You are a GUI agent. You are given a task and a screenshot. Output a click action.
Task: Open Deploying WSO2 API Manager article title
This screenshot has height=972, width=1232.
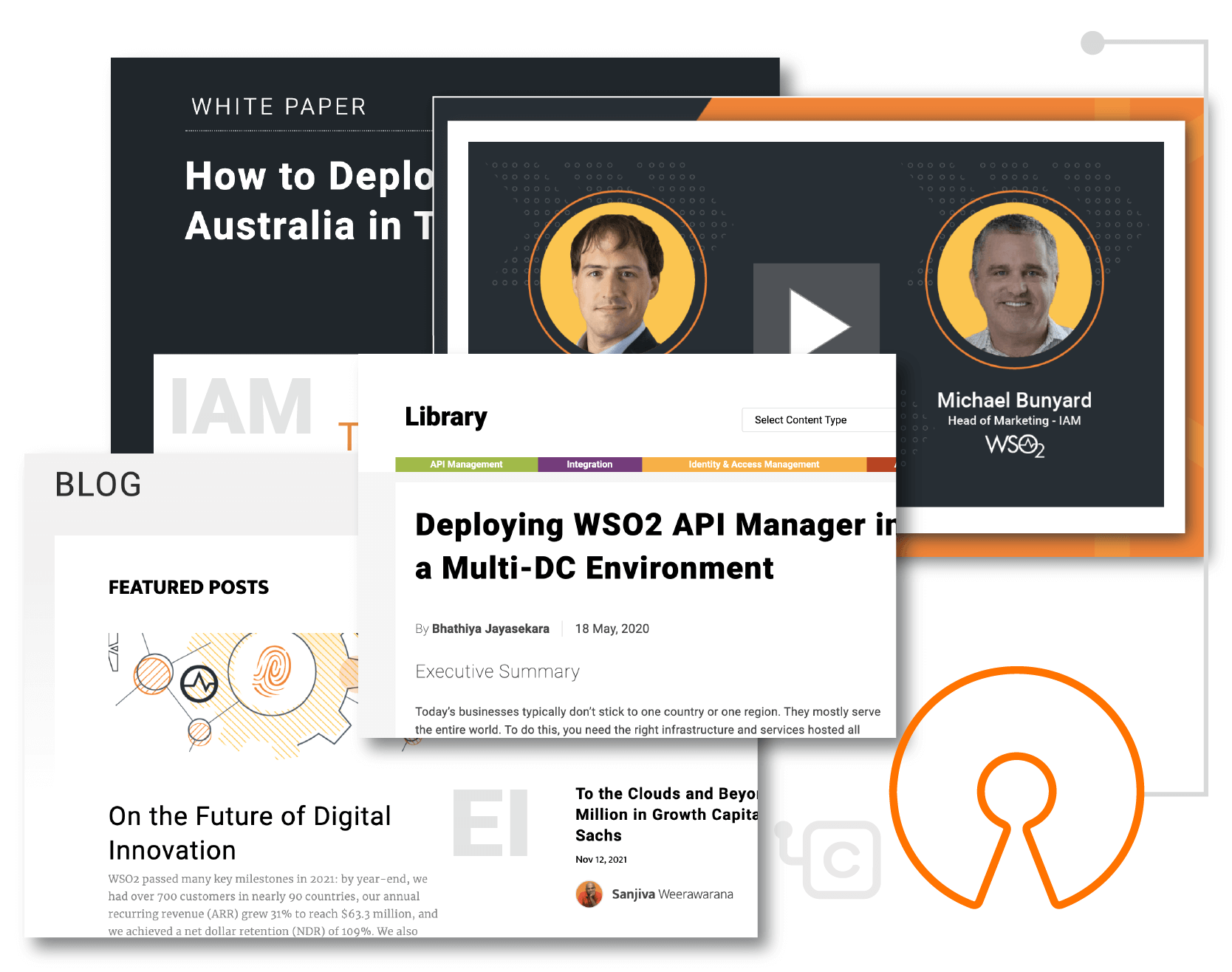tap(654, 546)
